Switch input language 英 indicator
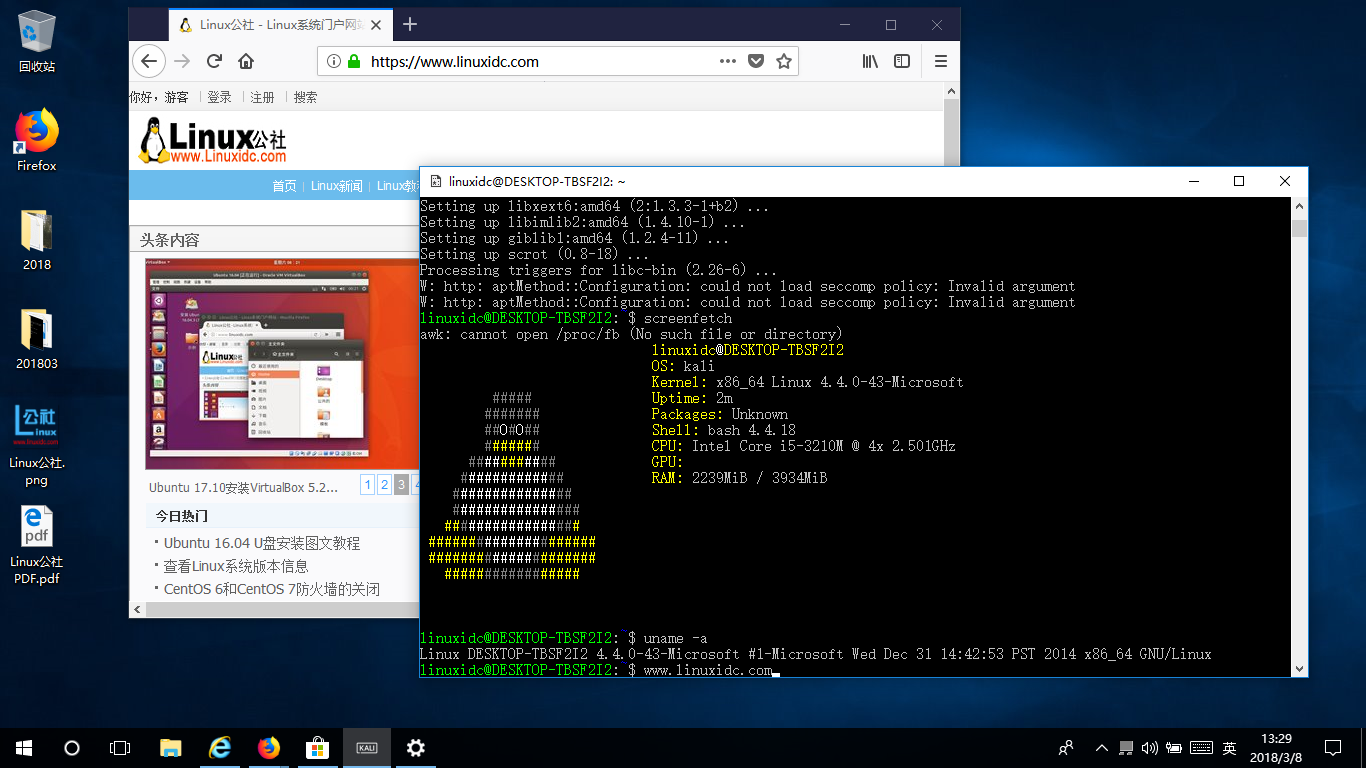Image resolution: width=1366 pixels, height=768 pixels. [x=1229, y=748]
